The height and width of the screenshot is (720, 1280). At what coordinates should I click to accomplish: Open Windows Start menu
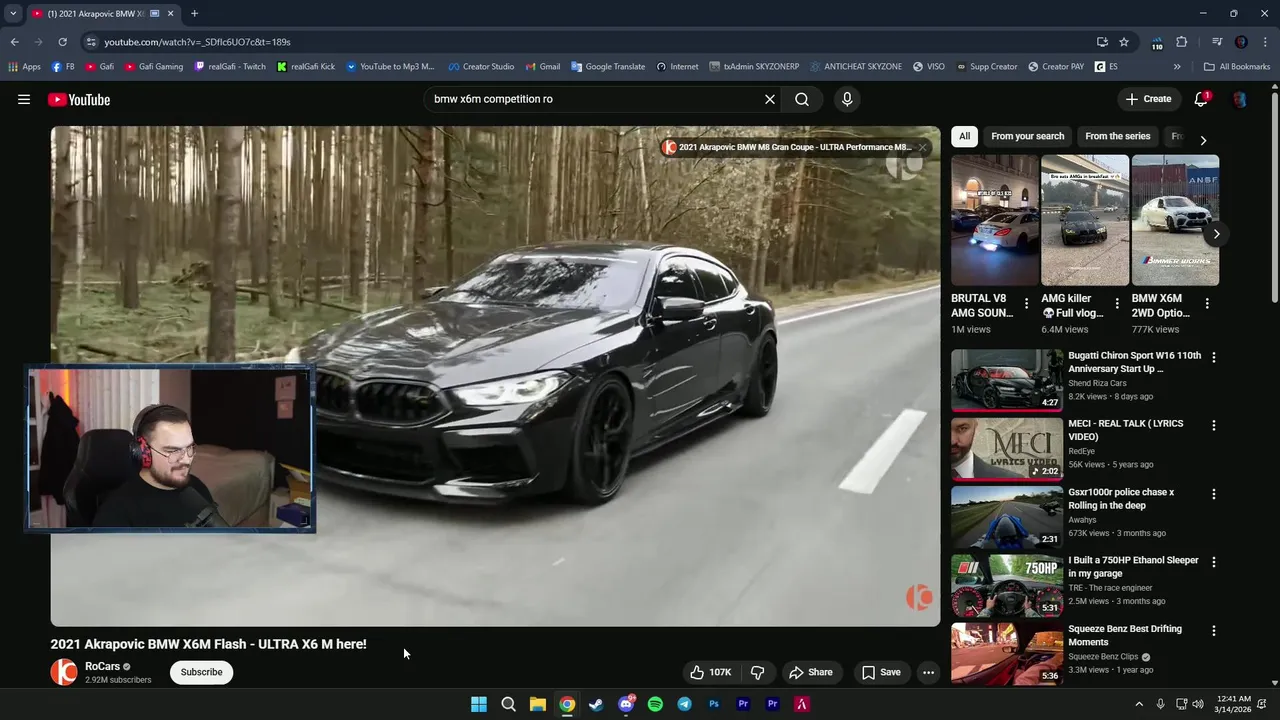pyautogui.click(x=479, y=704)
